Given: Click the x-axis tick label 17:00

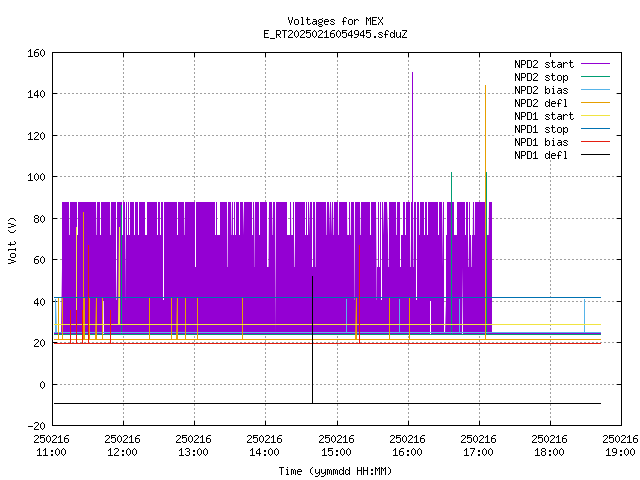Looking at the screenshot, I should tap(478, 452).
